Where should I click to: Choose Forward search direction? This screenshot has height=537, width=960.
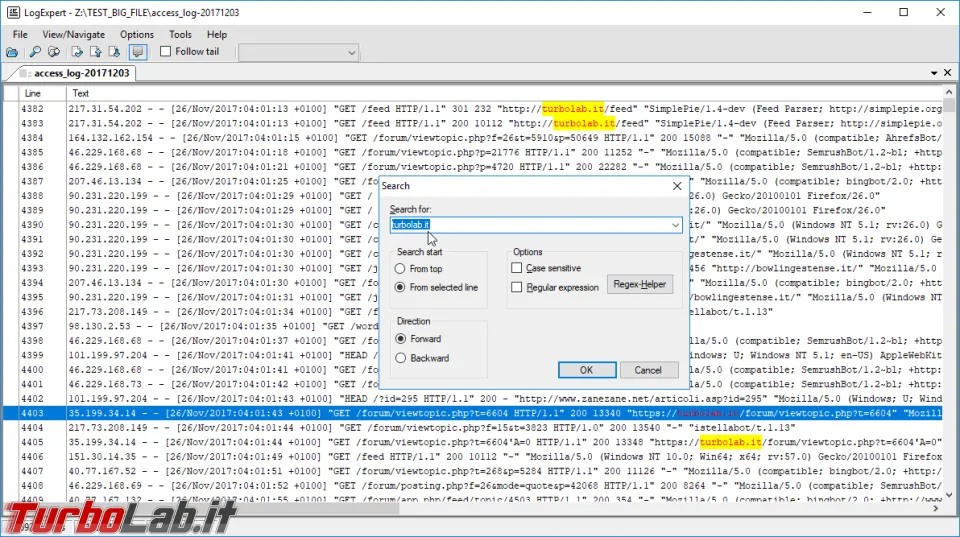coord(400,339)
